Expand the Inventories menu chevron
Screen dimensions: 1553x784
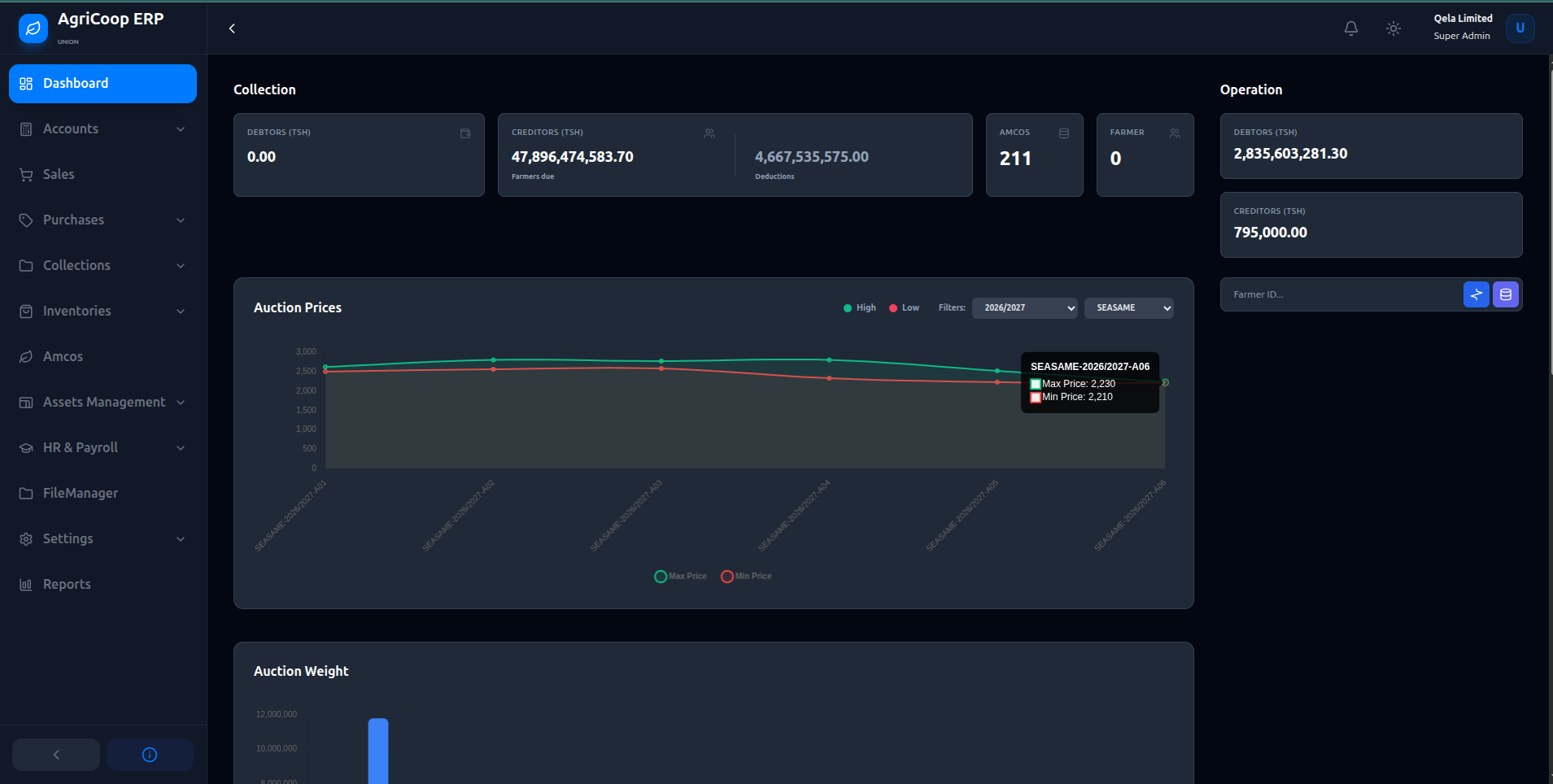[181, 311]
